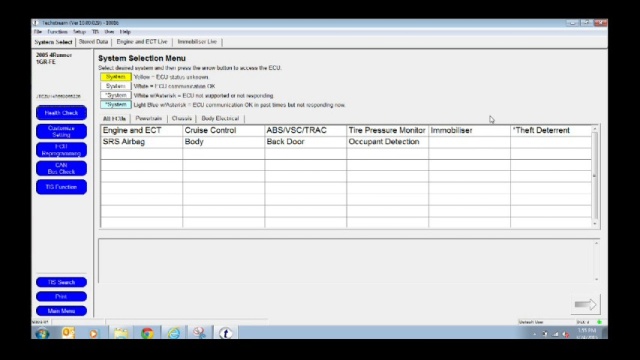Open TIS Function

(x=61, y=187)
